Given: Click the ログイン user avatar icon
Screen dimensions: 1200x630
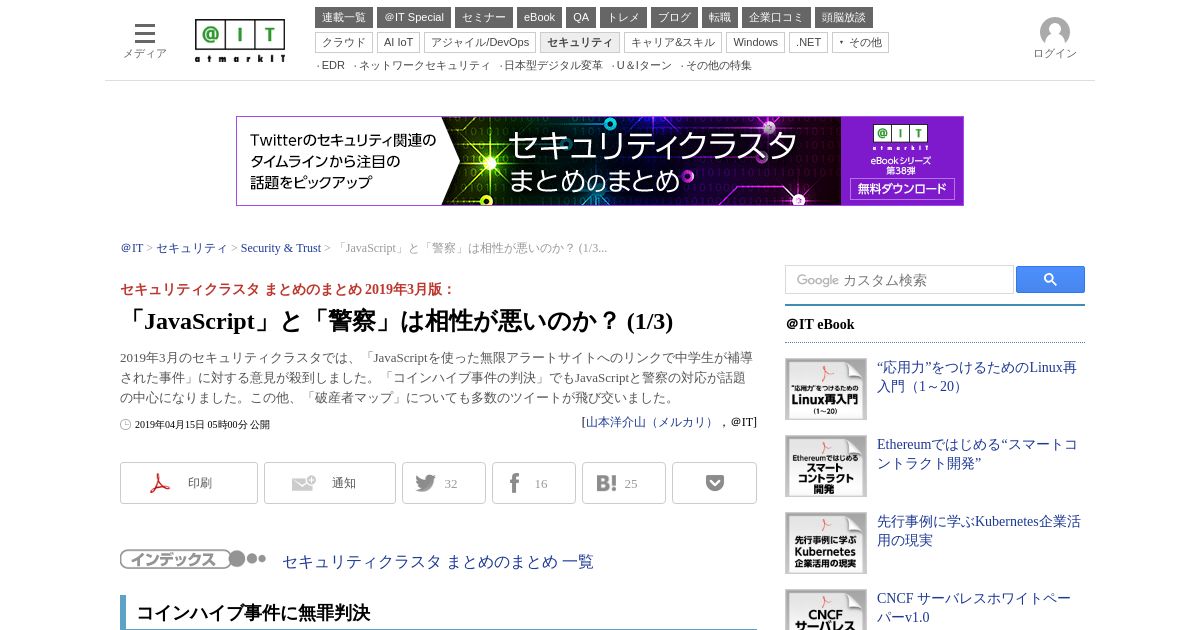Looking at the screenshot, I should point(1055,32).
